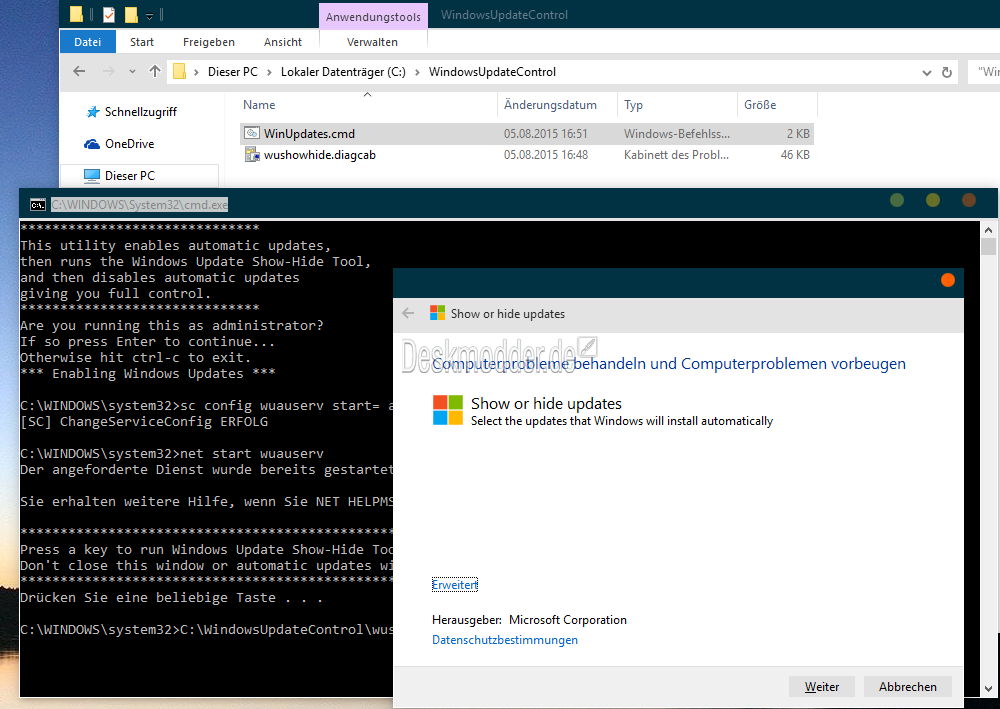Open the Datei ribbon tab
The image size is (1000, 709).
pyautogui.click(x=87, y=42)
